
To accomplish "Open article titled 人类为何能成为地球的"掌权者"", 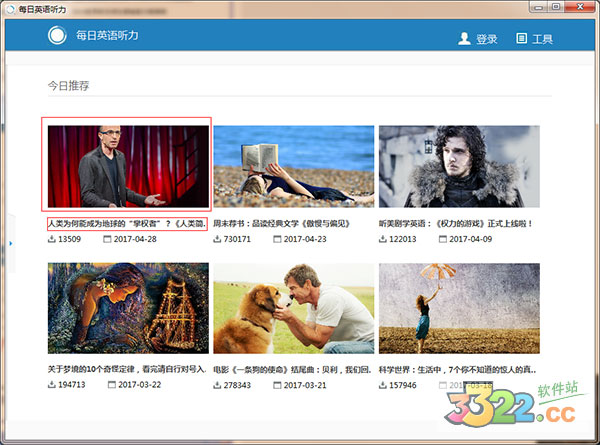I will pos(127,223).
